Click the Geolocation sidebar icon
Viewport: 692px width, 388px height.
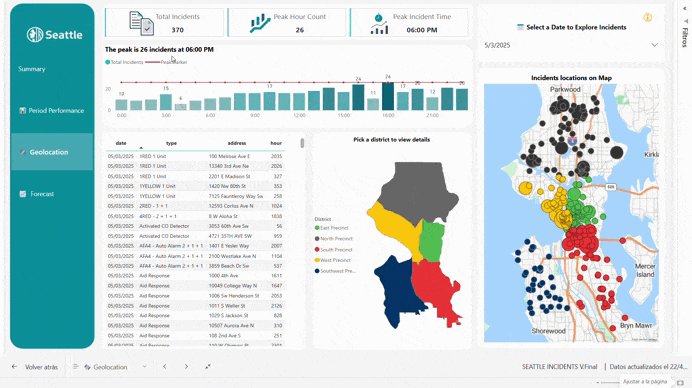pyautogui.click(x=23, y=152)
